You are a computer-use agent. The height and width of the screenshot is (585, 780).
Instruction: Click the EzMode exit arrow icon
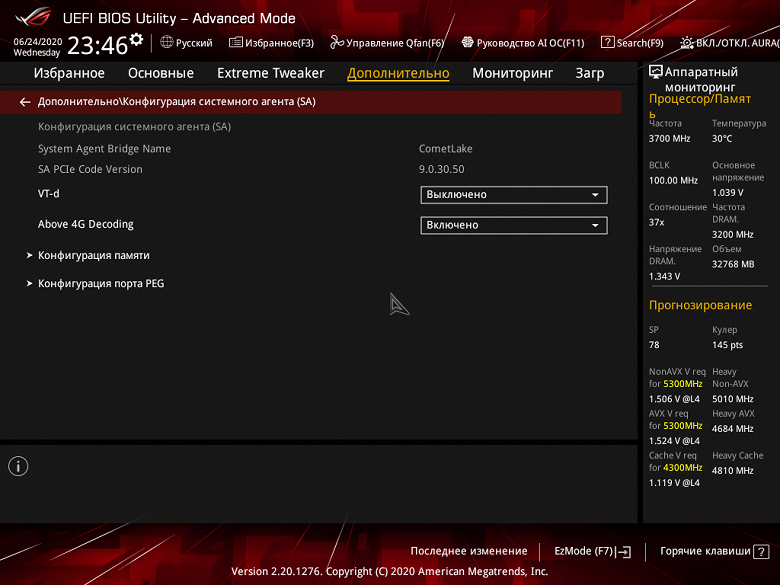click(x=624, y=552)
